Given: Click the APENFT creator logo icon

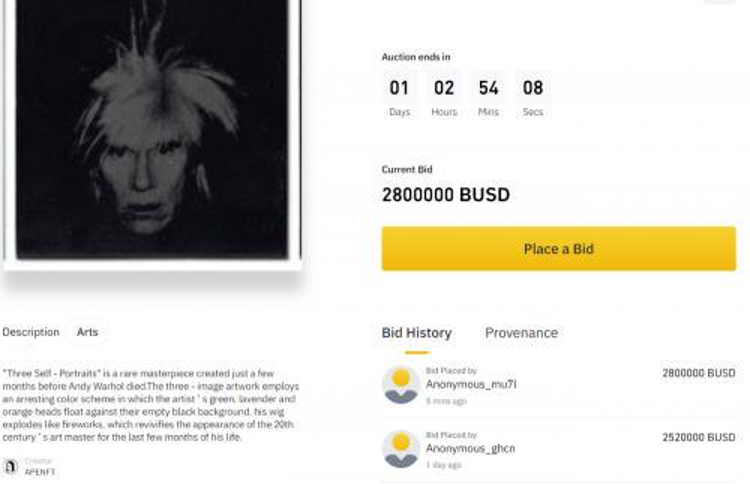Looking at the screenshot, I should (11, 466).
